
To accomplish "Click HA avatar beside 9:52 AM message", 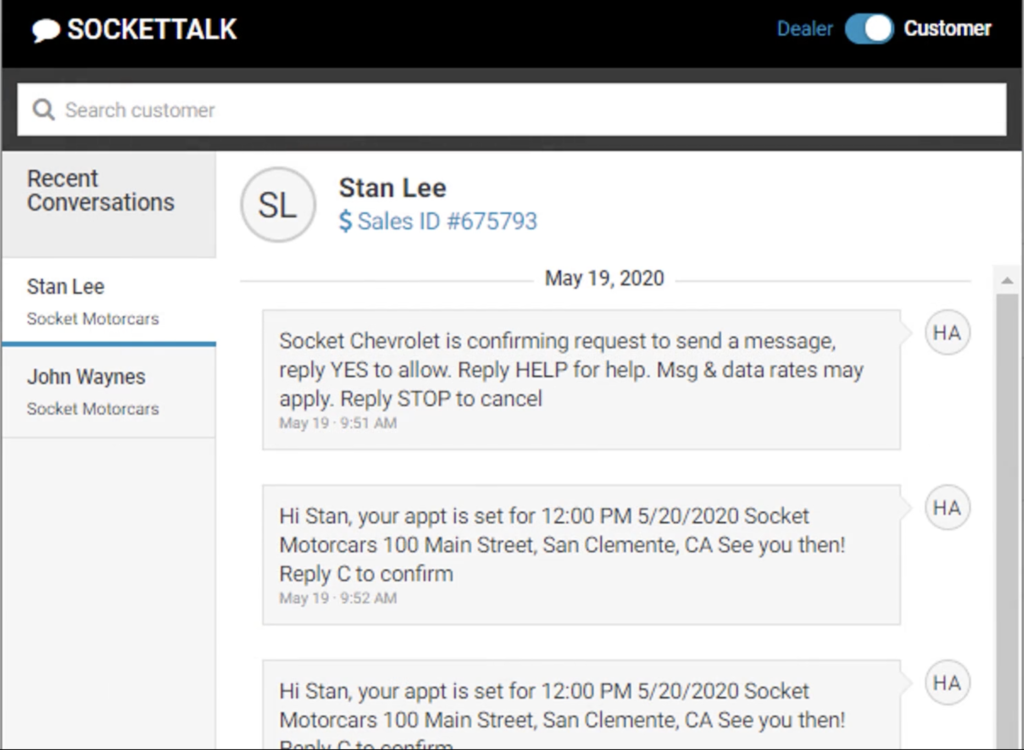I will pyautogui.click(x=947, y=508).
